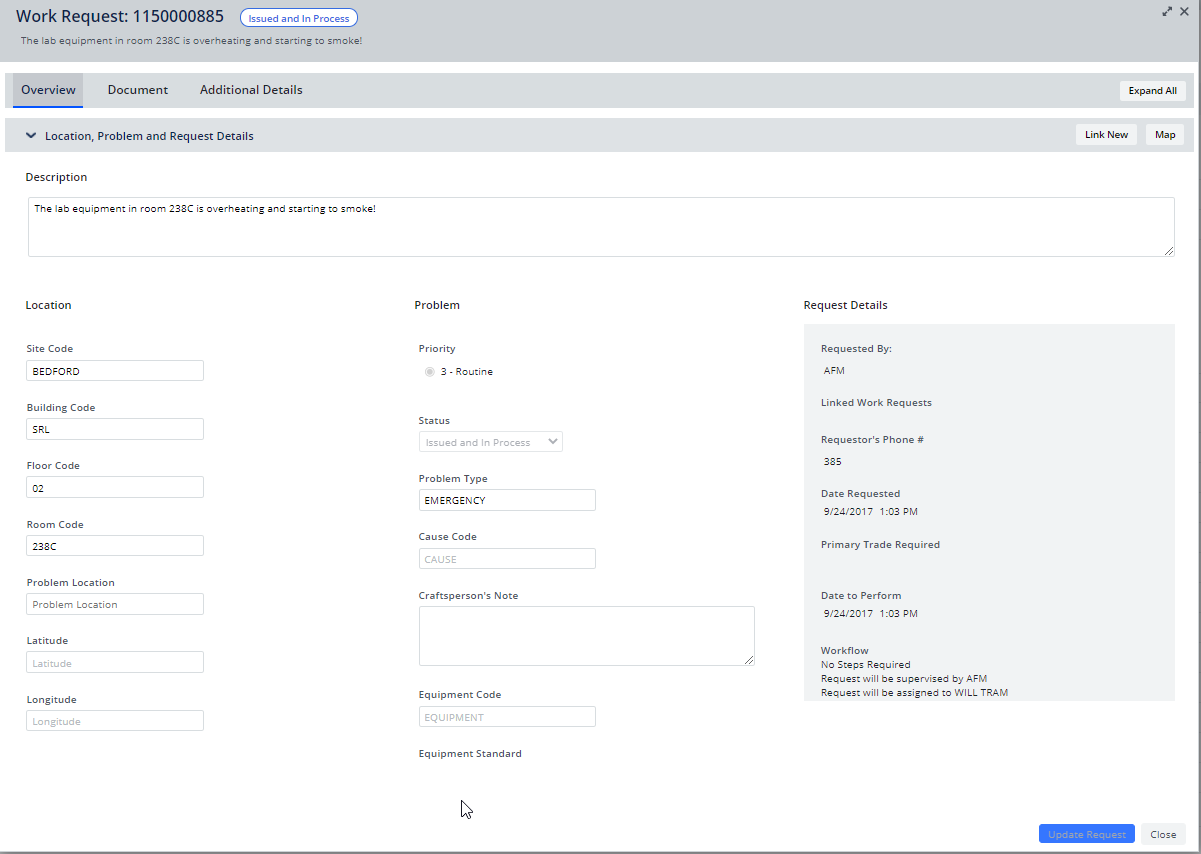Image resolution: width=1201 pixels, height=854 pixels.
Task: Collapse the Location, Problem and Request Details section
Action: [x=30, y=134]
